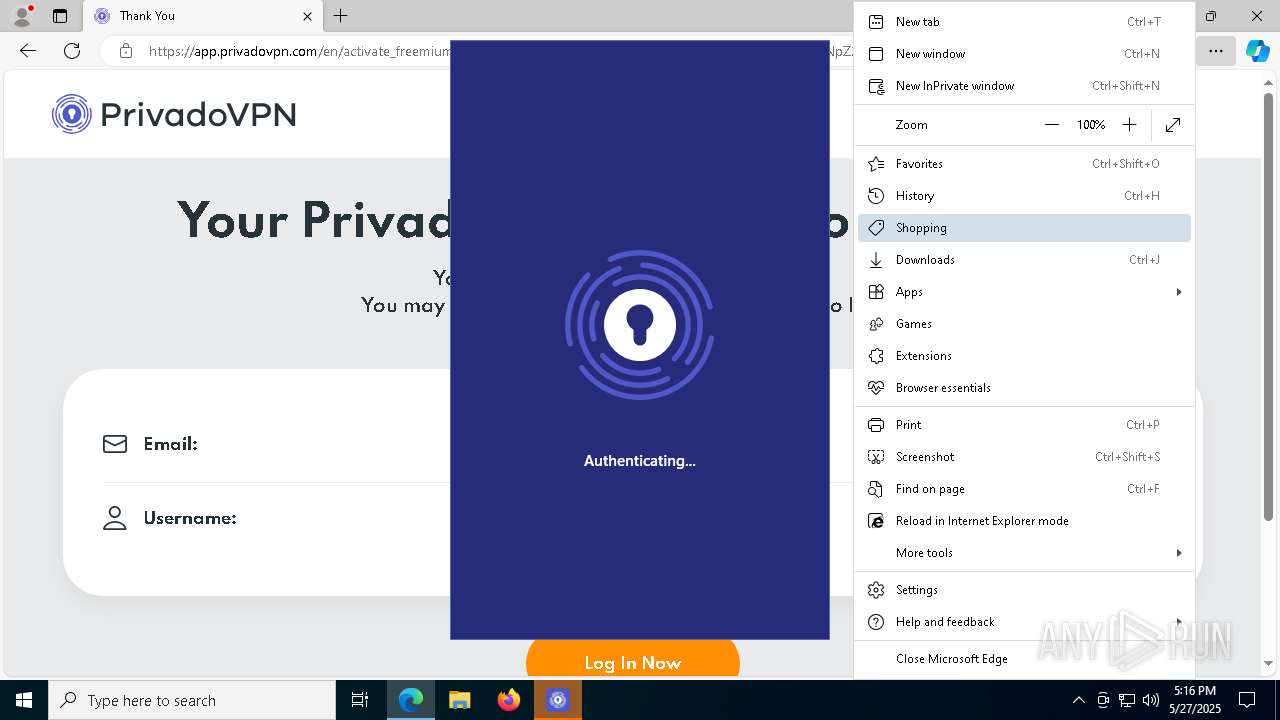Click the volume tray icon

[x=1151, y=700]
